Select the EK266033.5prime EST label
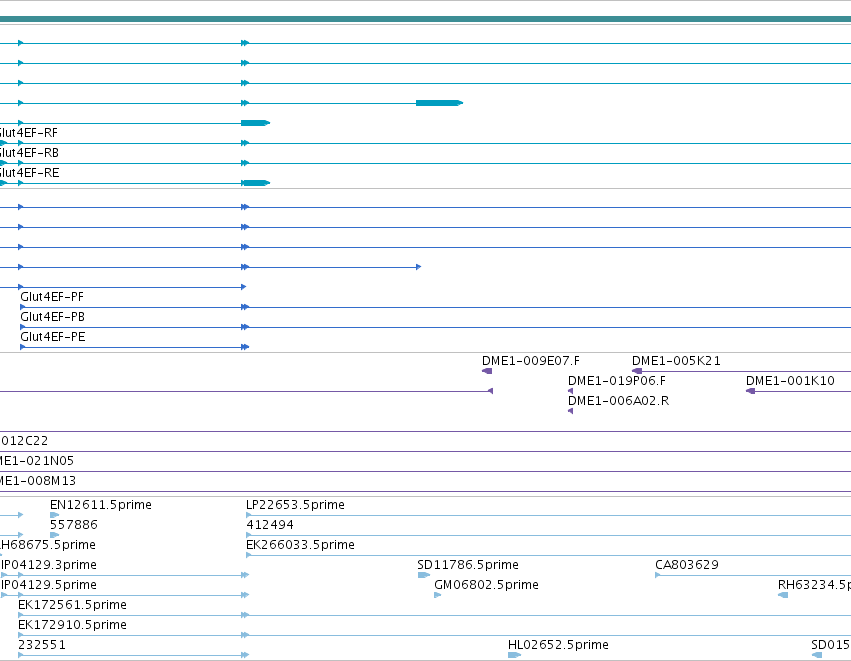Image resolution: width=851 pixels, height=661 pixels. tap(300, 545)
